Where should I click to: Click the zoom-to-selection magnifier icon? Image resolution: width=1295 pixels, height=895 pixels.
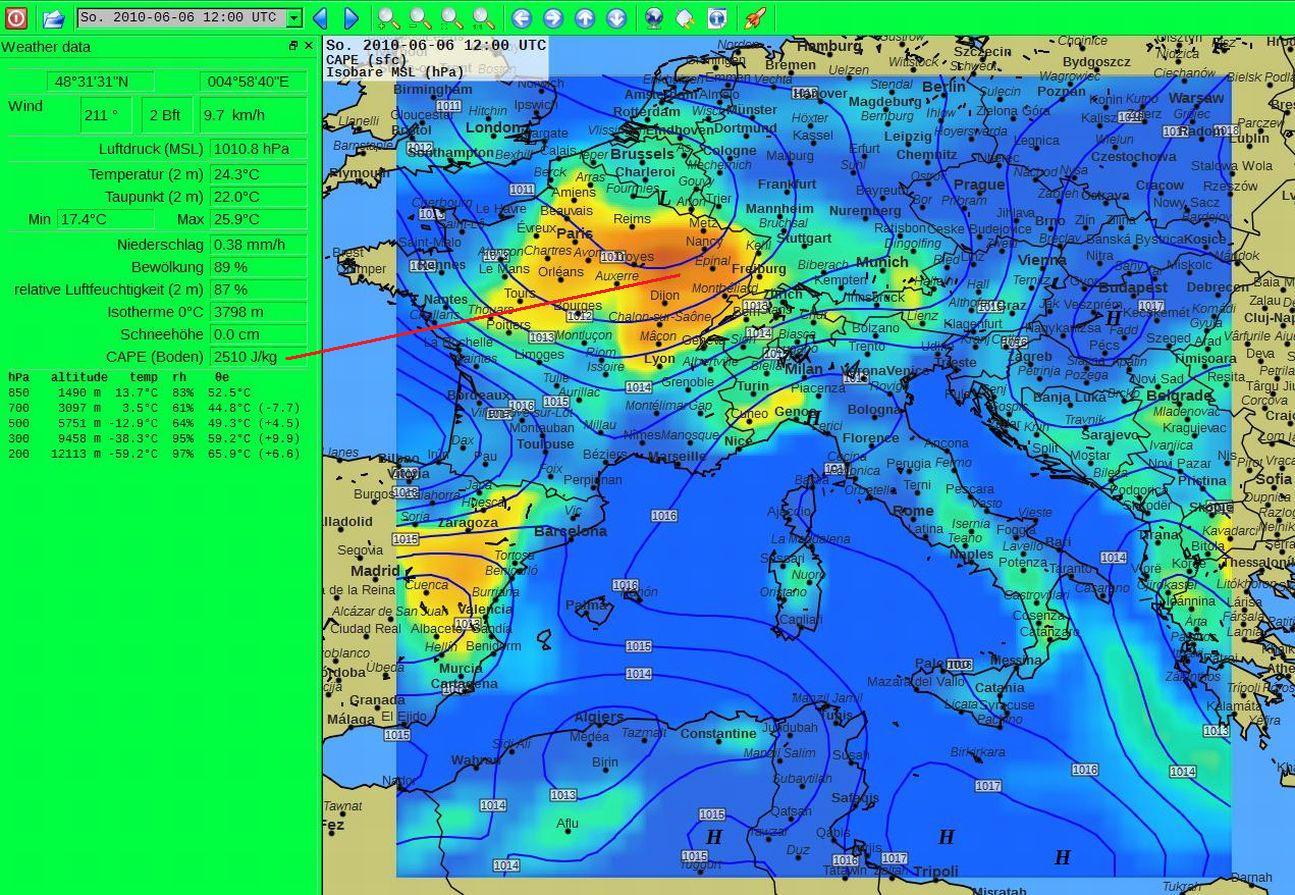[452, 18]
